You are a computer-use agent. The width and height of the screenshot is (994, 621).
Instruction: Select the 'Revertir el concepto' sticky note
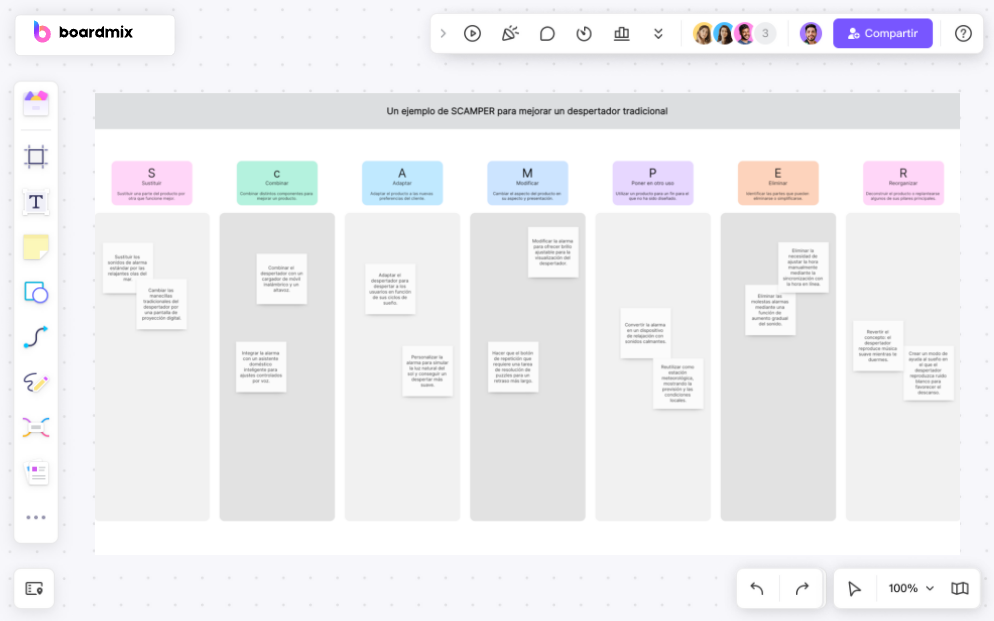point(878,346)
